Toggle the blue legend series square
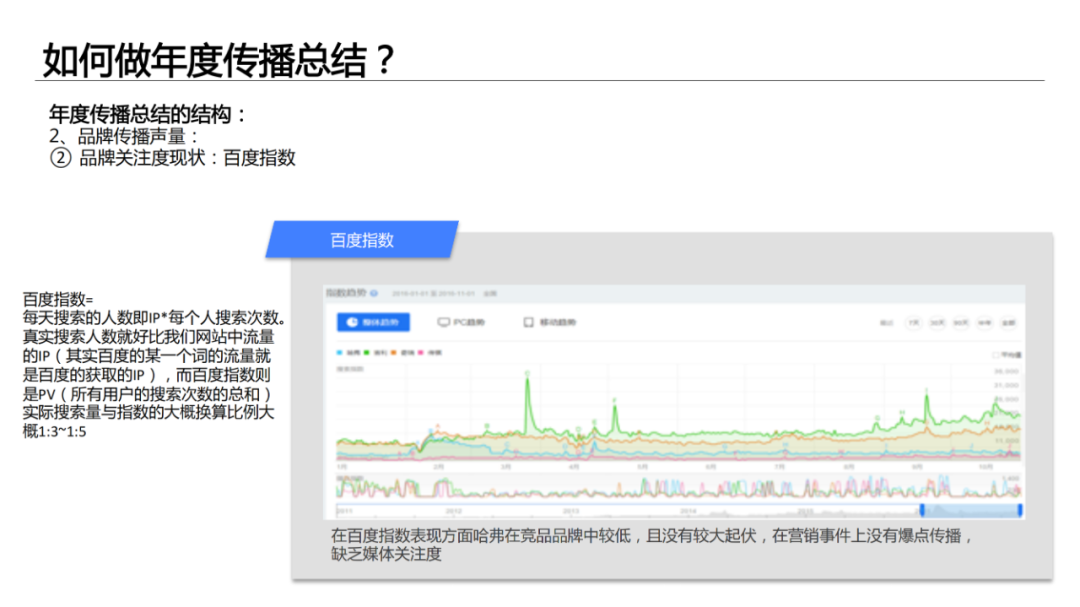The width and height of the screenshot is (1080, 607). [340, 352]
